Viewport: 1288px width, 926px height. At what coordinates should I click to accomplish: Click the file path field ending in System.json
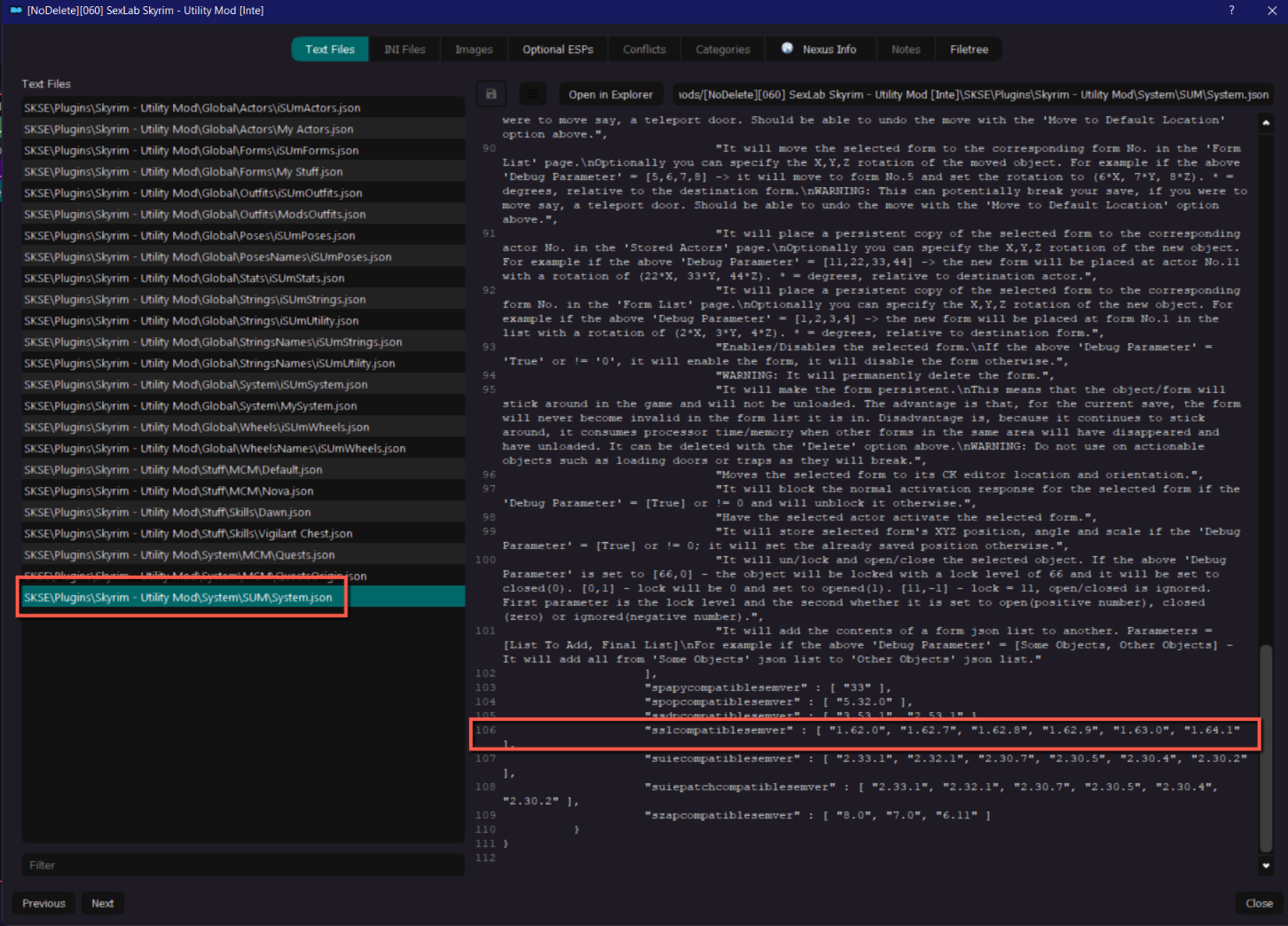pos(973,94)
